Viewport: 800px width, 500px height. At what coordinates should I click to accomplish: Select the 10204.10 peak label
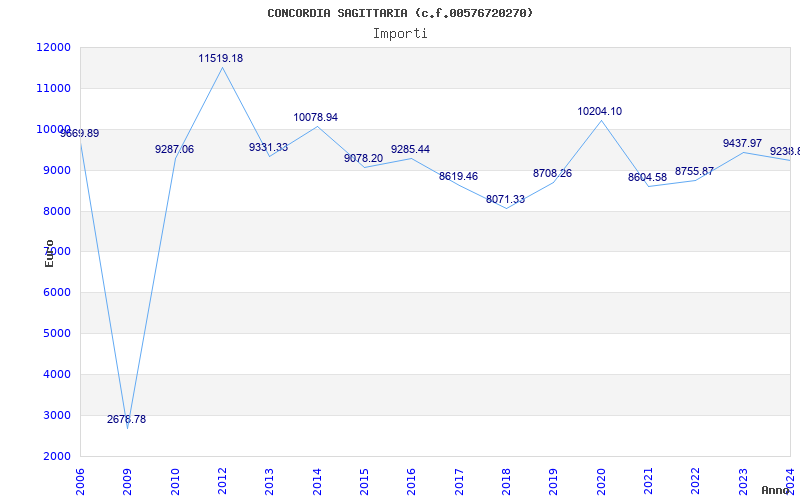[x=599, y=111]
